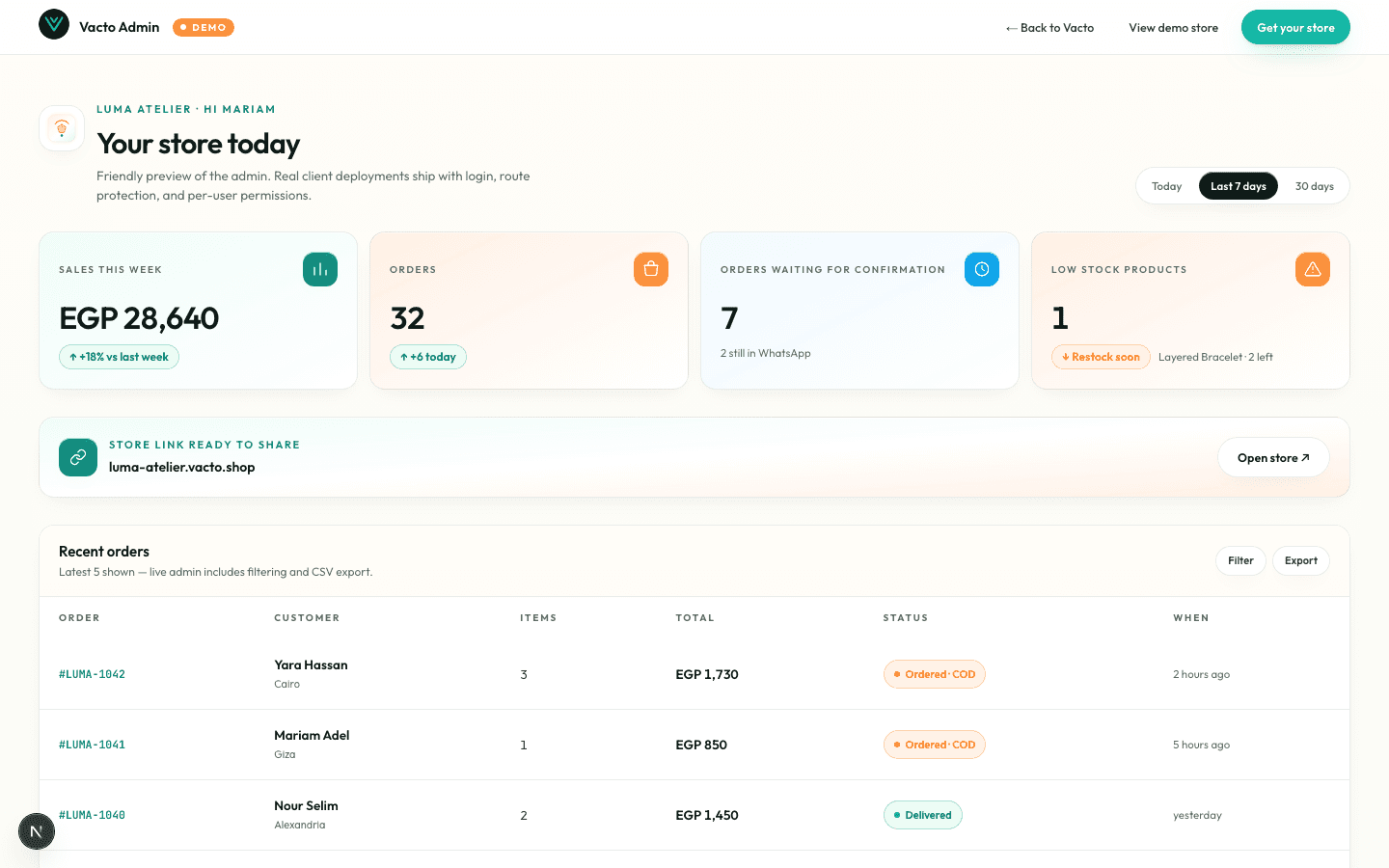Screen dimensions: 1389x868
Task: Click the Delivered status badge
Action: tap(923, 815)
